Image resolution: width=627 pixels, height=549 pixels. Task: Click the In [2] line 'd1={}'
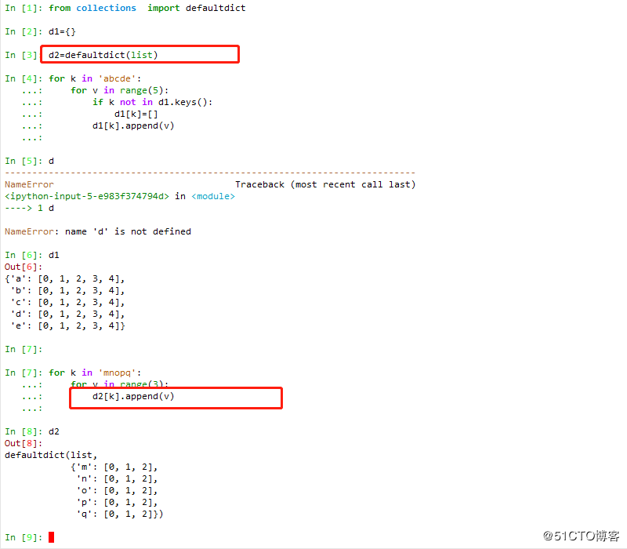(x=62, y=32)
